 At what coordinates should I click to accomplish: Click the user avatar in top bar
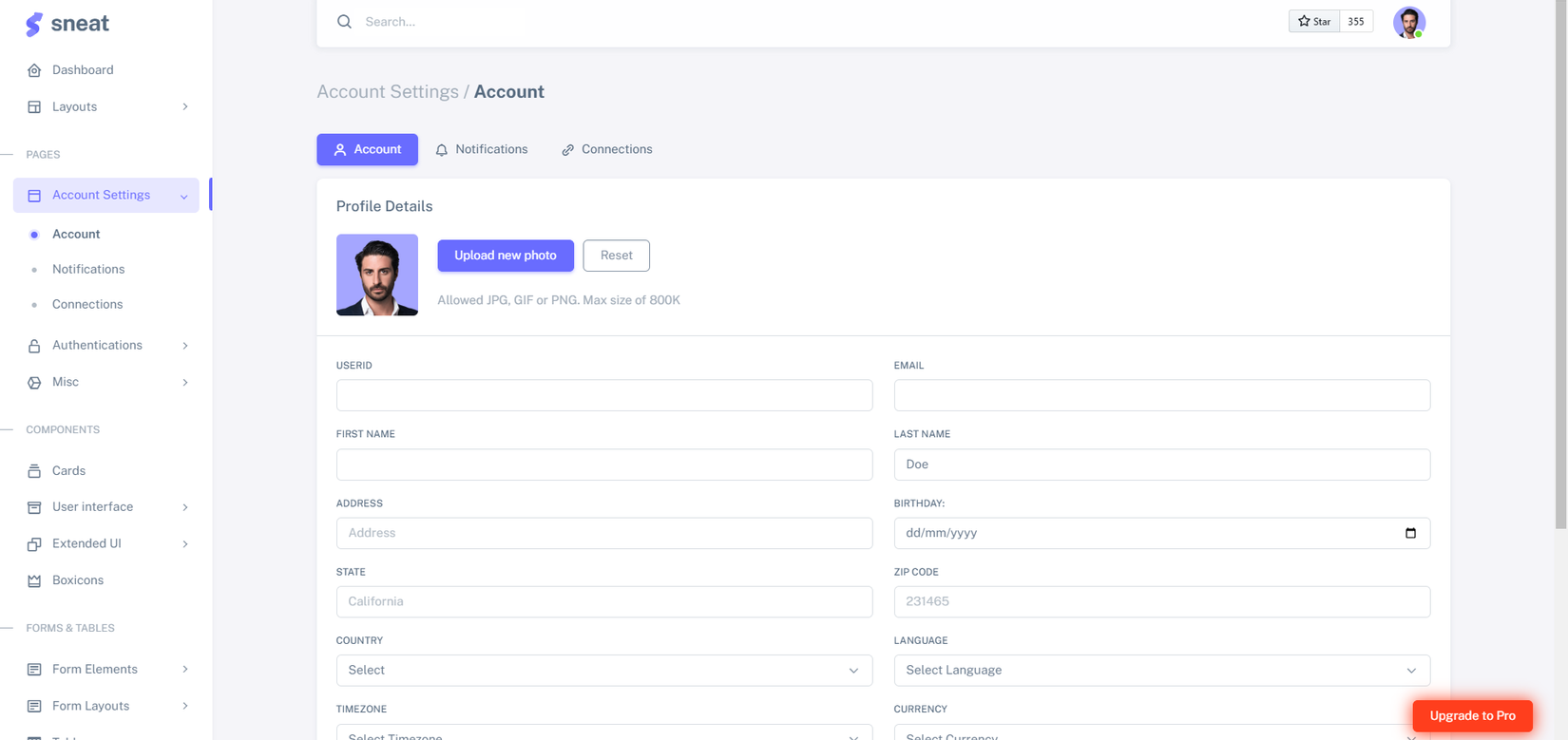(x=1408, y=22)
